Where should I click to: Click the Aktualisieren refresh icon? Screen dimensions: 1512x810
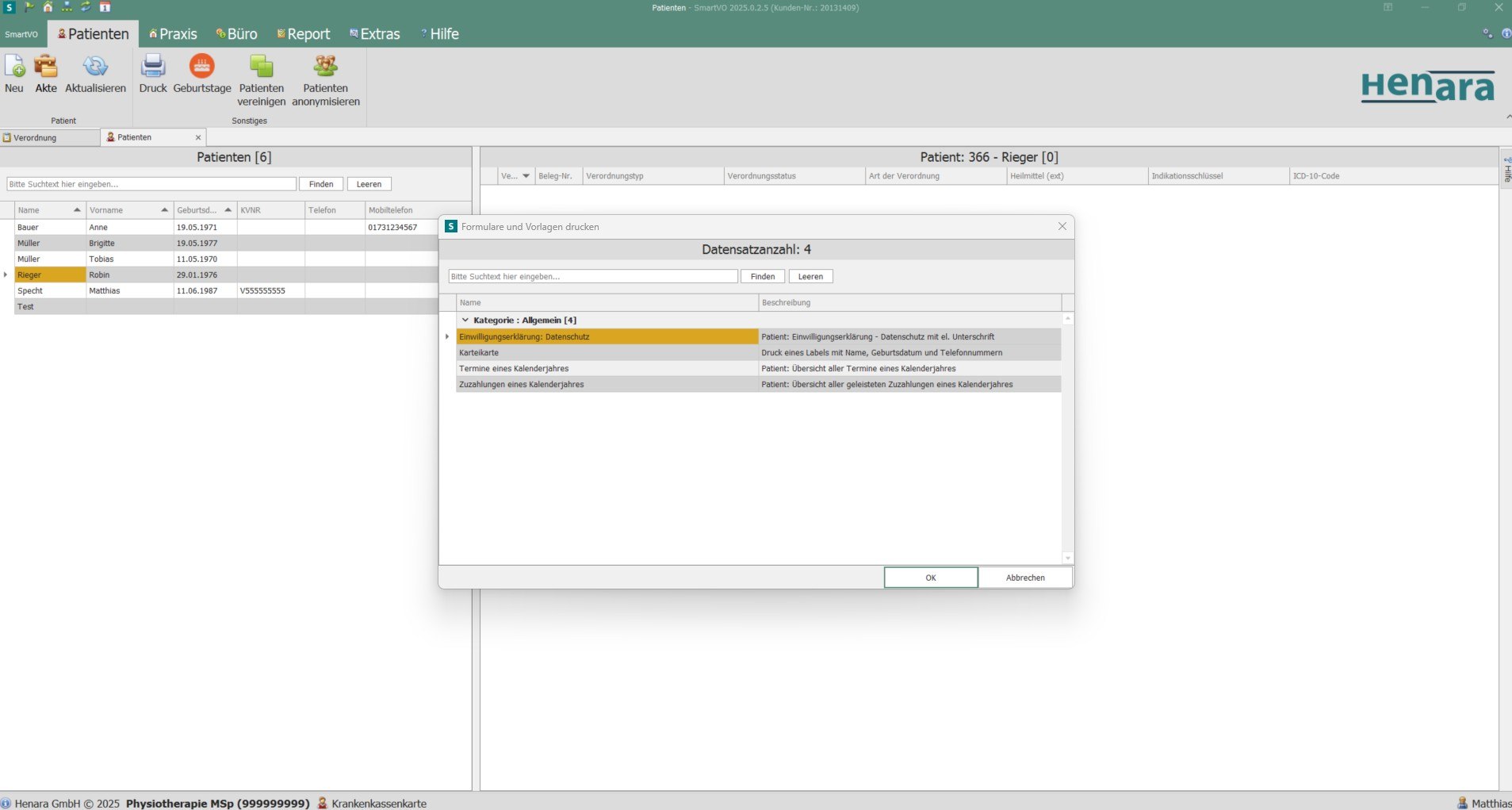point(95,67)
